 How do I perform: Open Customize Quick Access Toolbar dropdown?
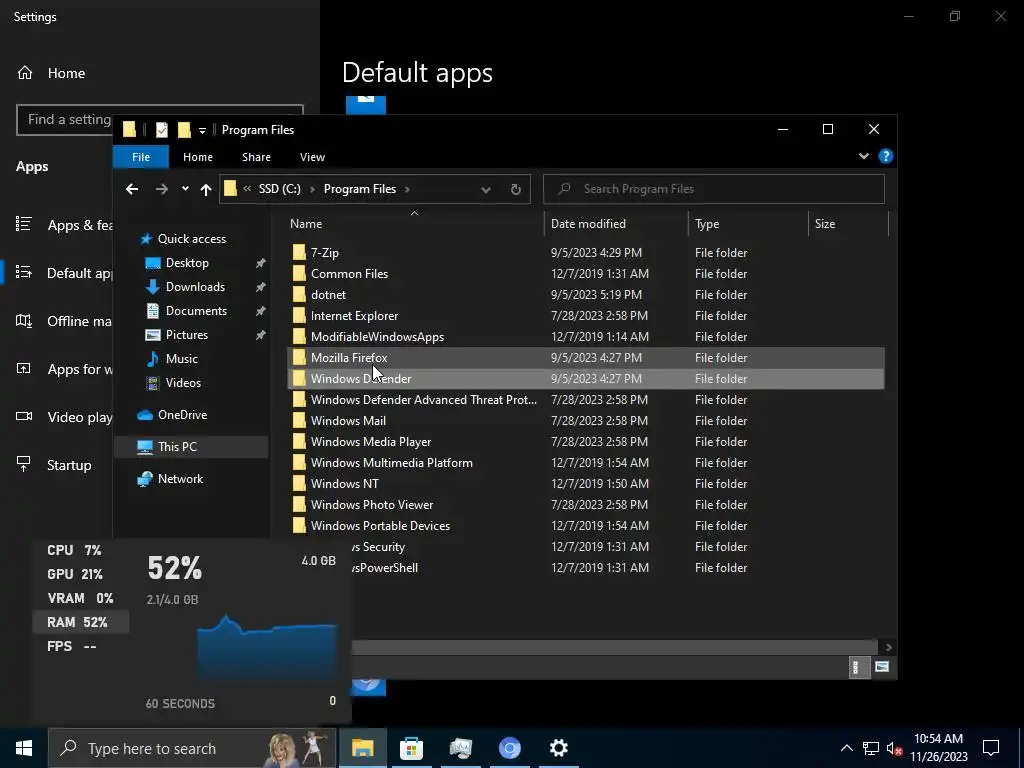coord(202,131)
